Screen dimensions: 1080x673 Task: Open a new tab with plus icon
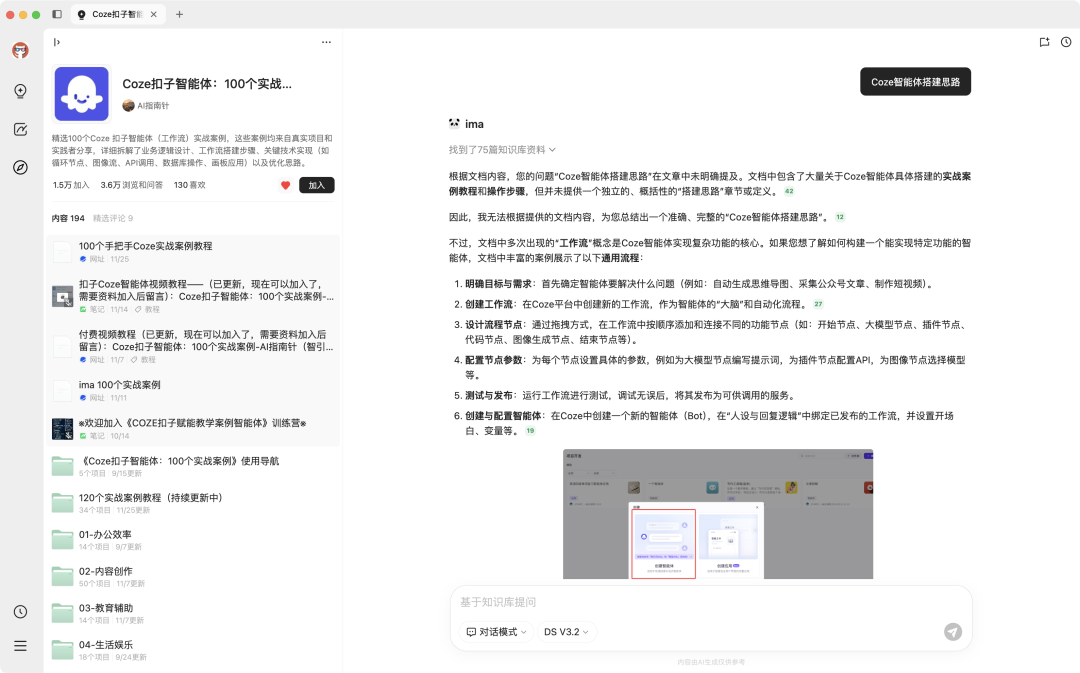179,14
